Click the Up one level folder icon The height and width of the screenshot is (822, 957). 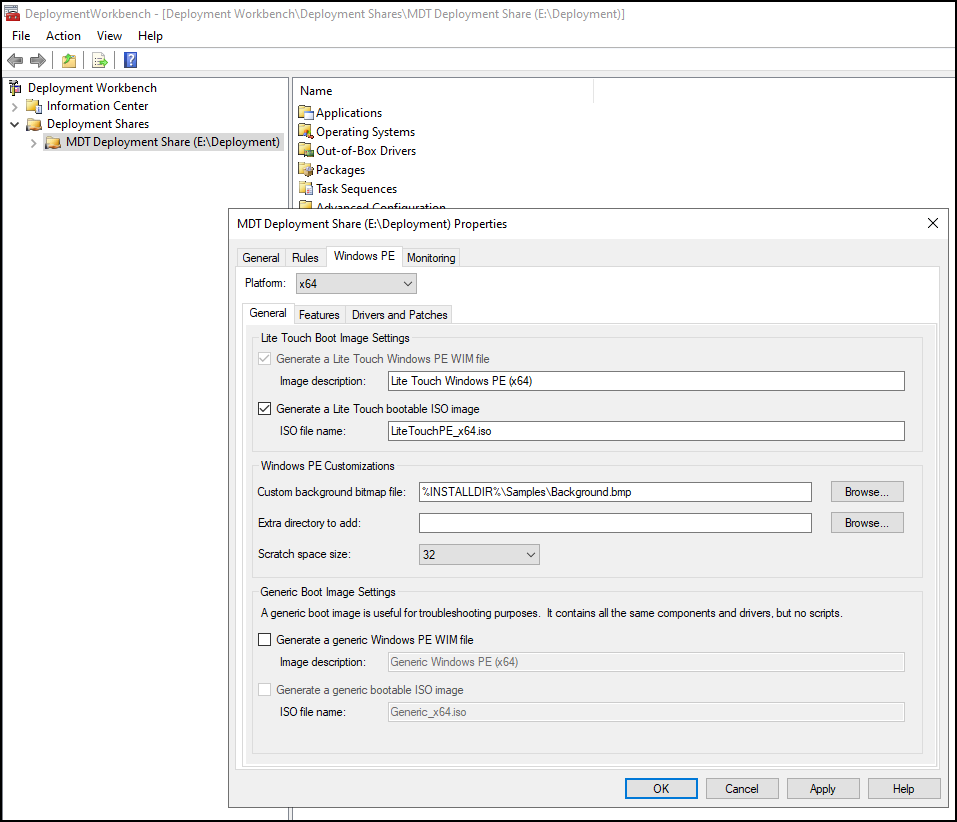click(x=68, y=61)
